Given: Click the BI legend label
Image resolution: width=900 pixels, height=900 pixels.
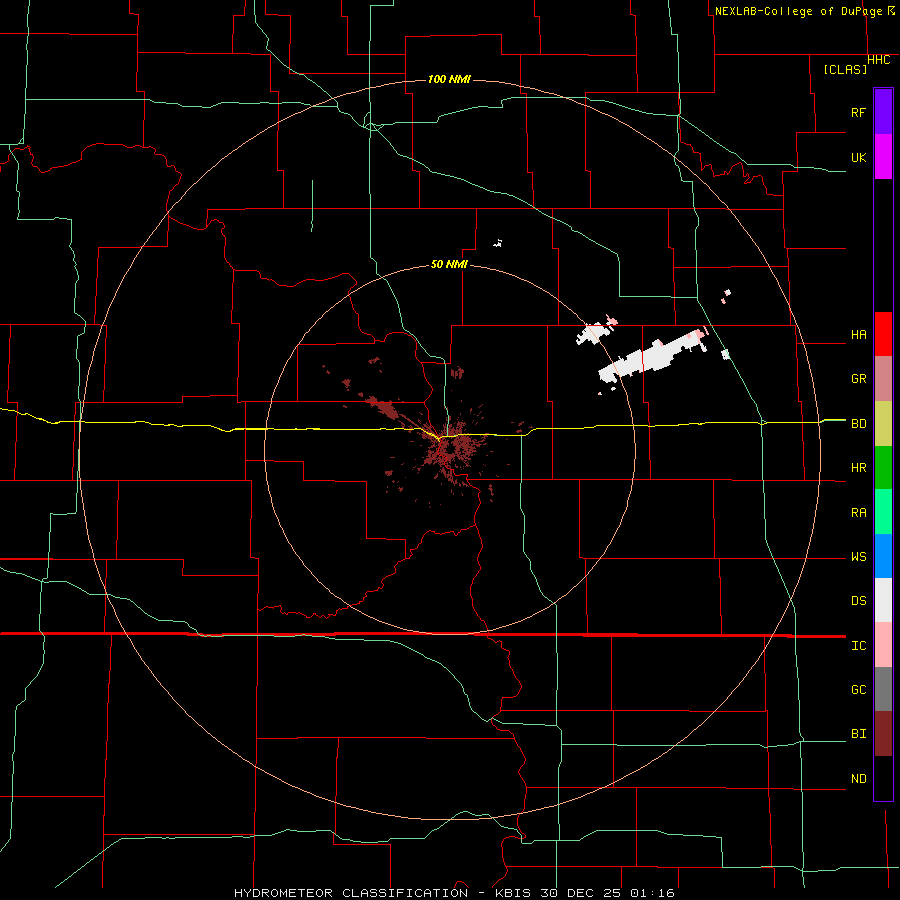Looking at the screenshot, I should tap(858, 734).
